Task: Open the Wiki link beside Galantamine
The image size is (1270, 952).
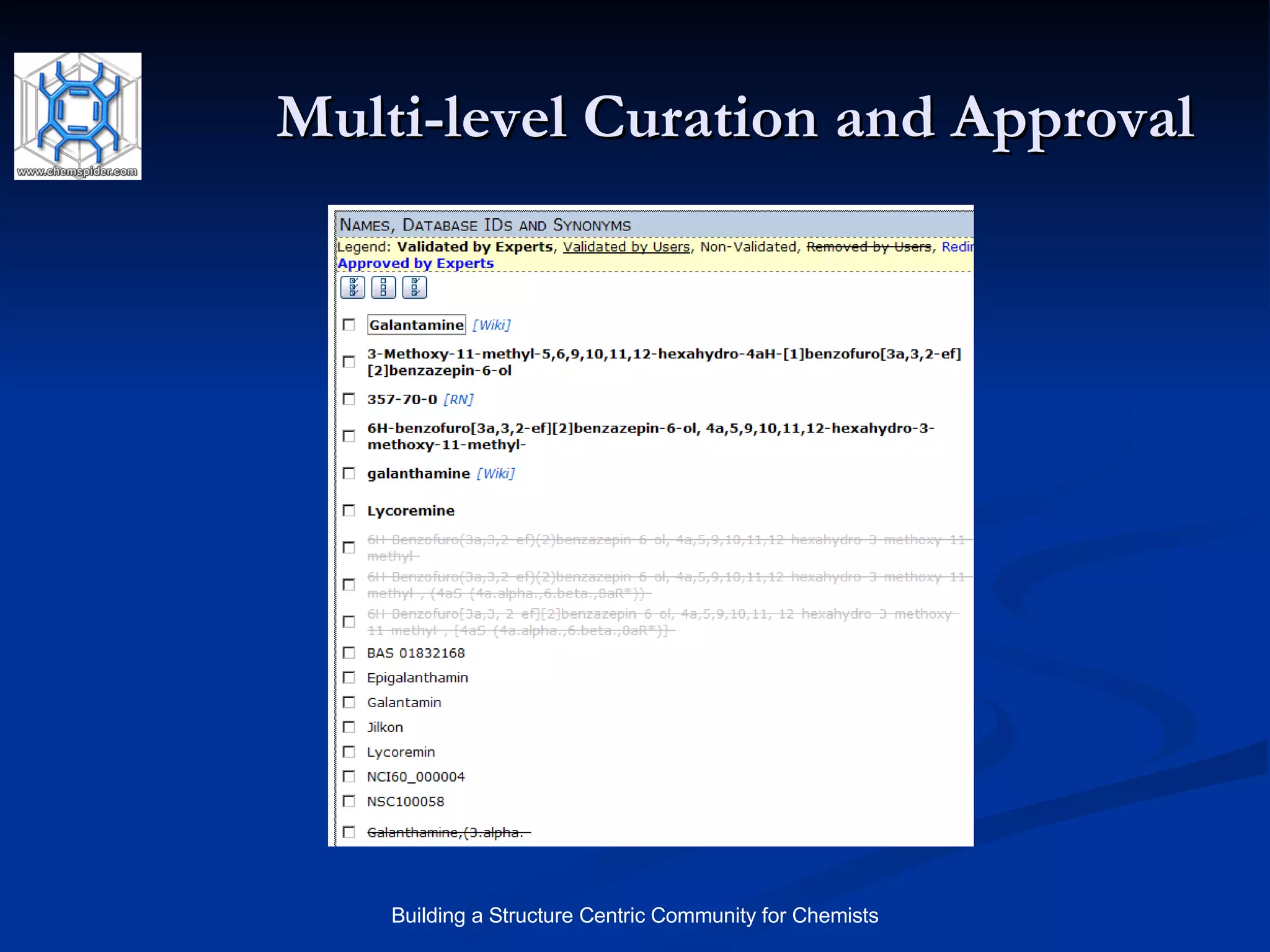Action: click(x=492, y=325)
